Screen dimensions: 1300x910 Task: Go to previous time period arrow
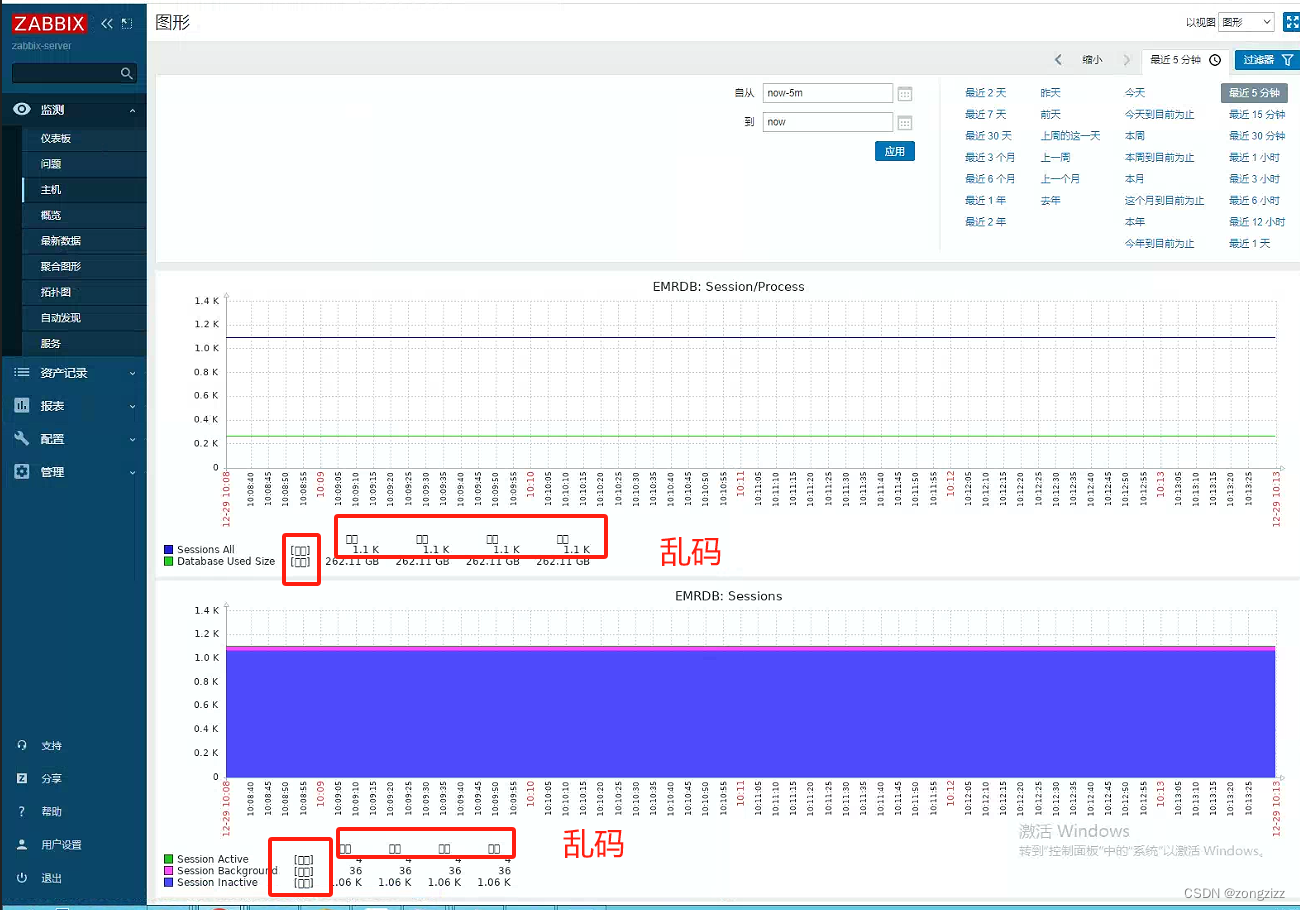coord(1058,60)
